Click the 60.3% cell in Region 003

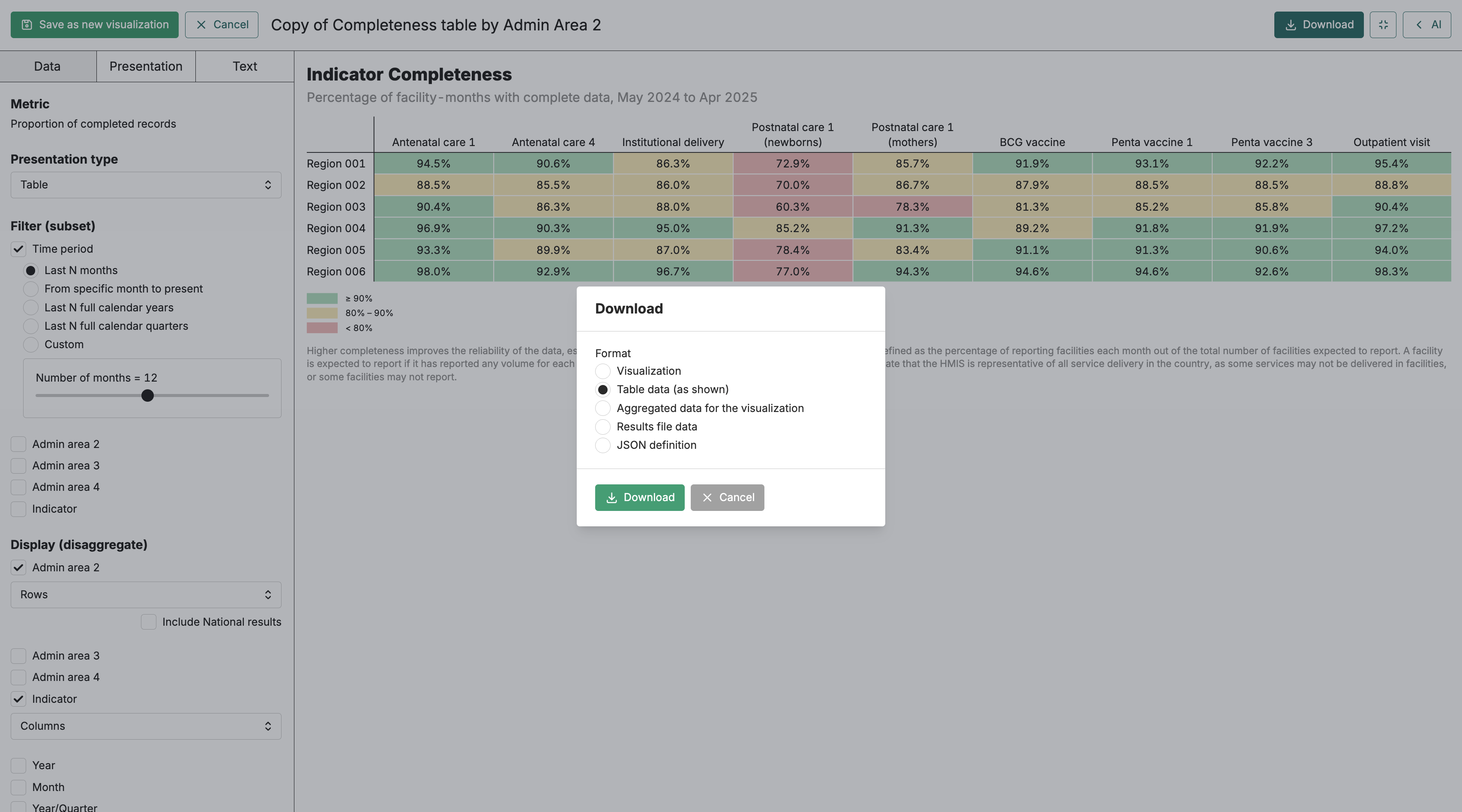(792, 207)
